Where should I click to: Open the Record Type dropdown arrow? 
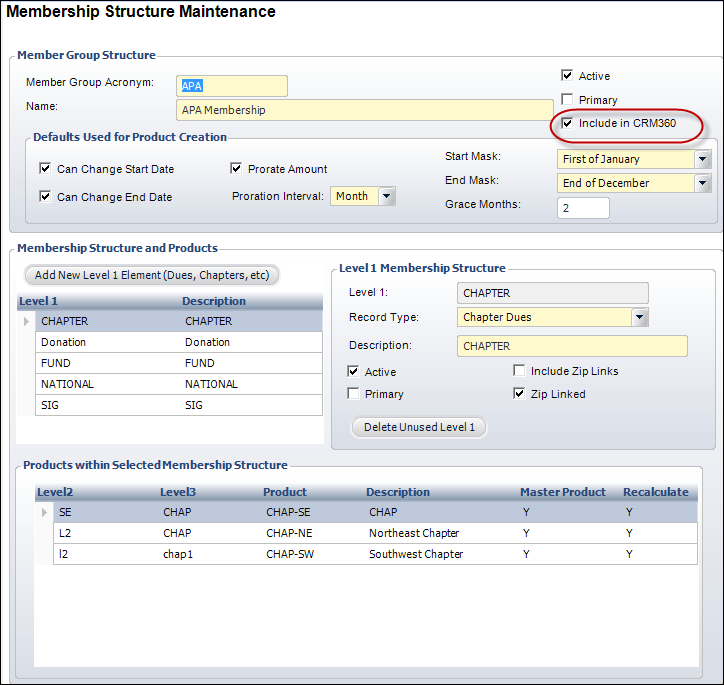(x=640, y=317)
